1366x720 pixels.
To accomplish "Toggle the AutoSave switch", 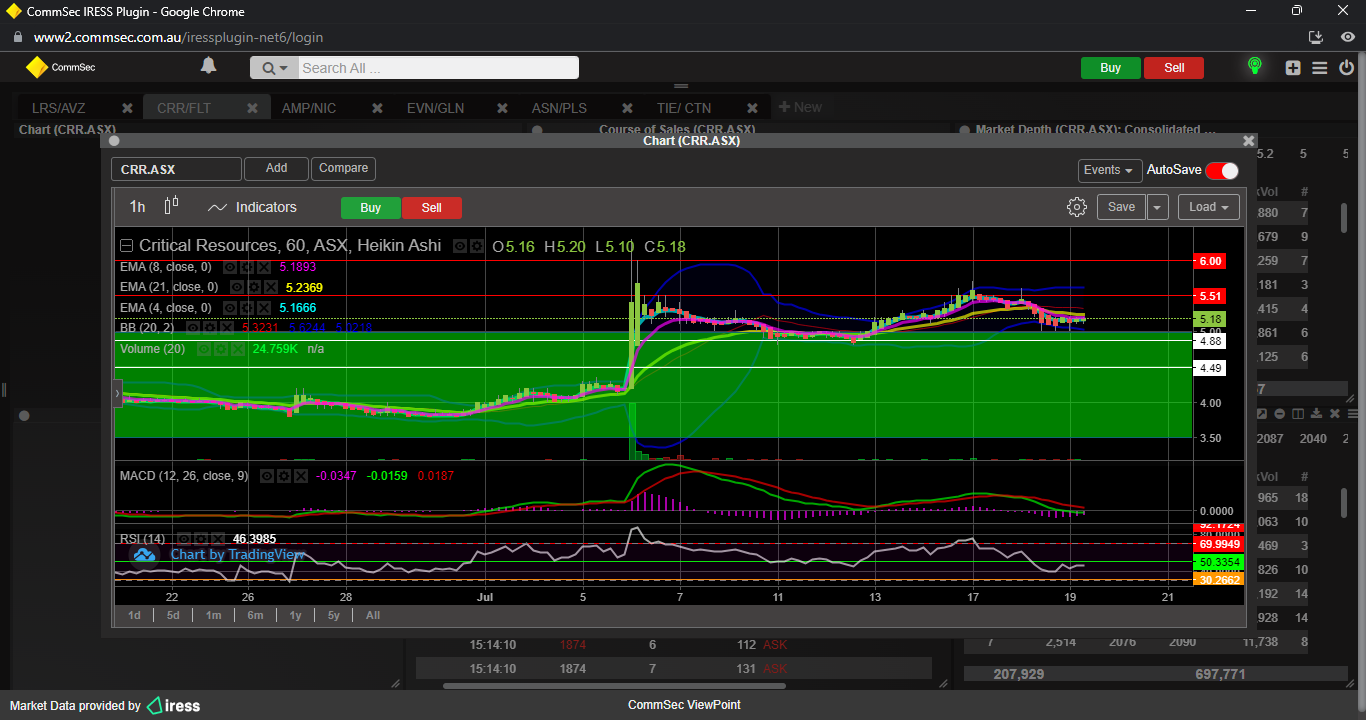I will coord(1222,171).
